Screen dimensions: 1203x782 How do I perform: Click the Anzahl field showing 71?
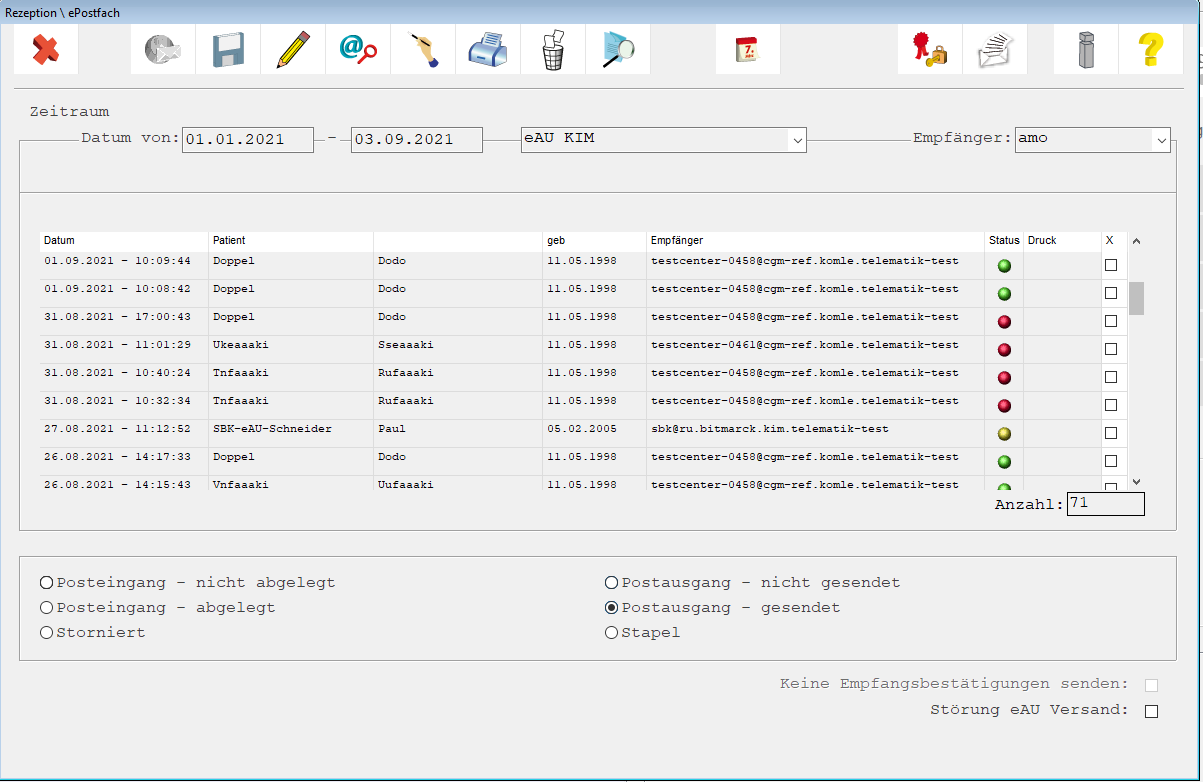(1105, 504)
